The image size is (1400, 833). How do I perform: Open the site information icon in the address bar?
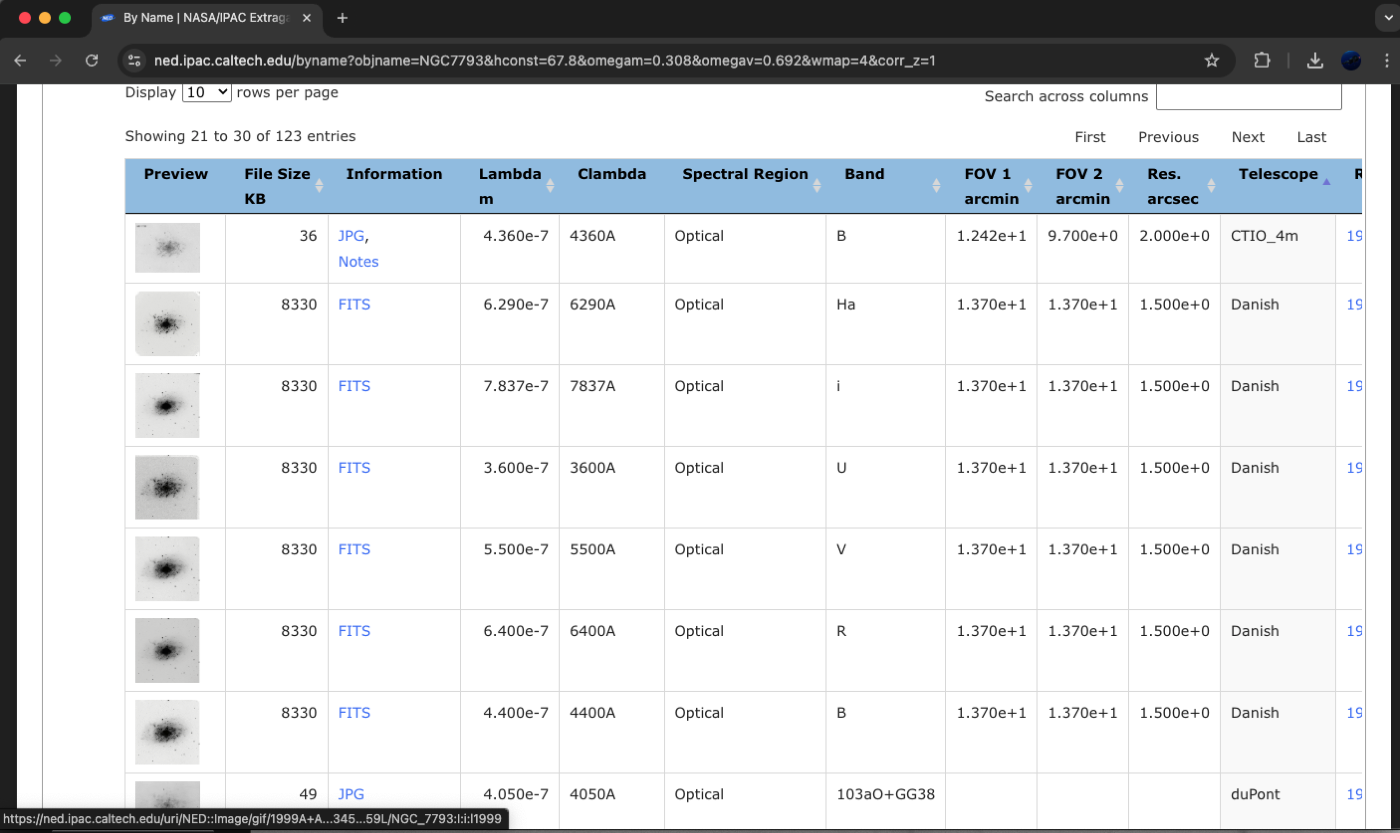click(x=134, y=61)
